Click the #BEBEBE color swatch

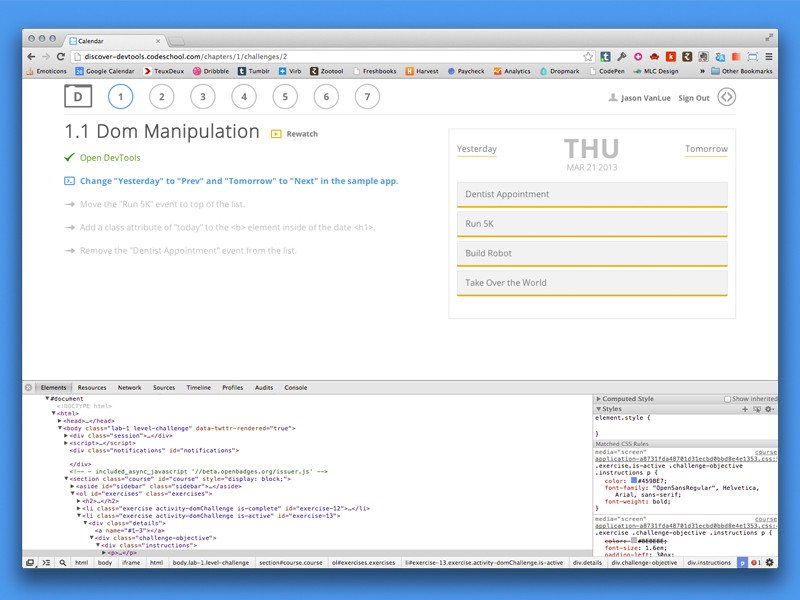point(634,540)
